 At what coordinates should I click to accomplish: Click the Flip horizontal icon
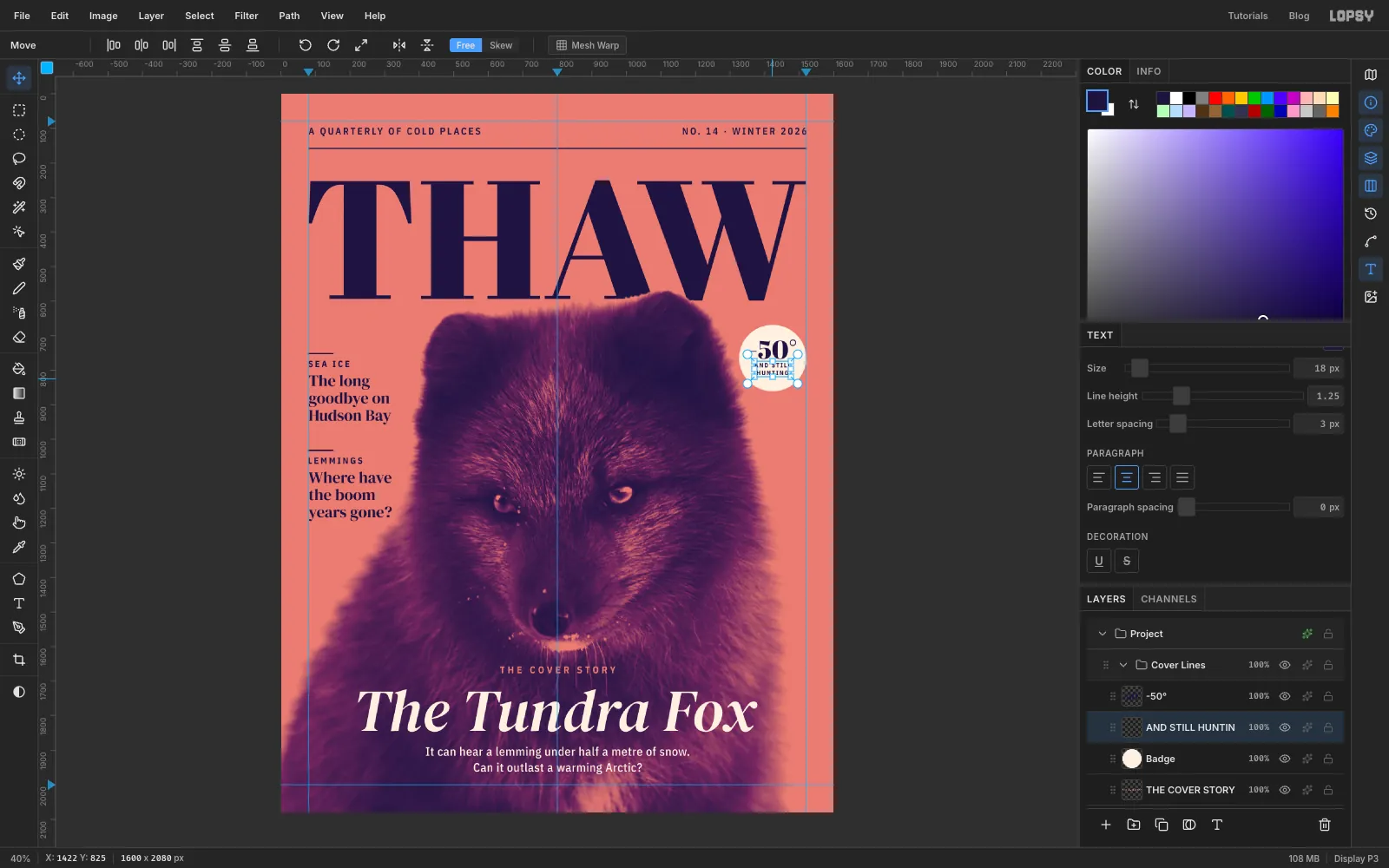(399, 45)
